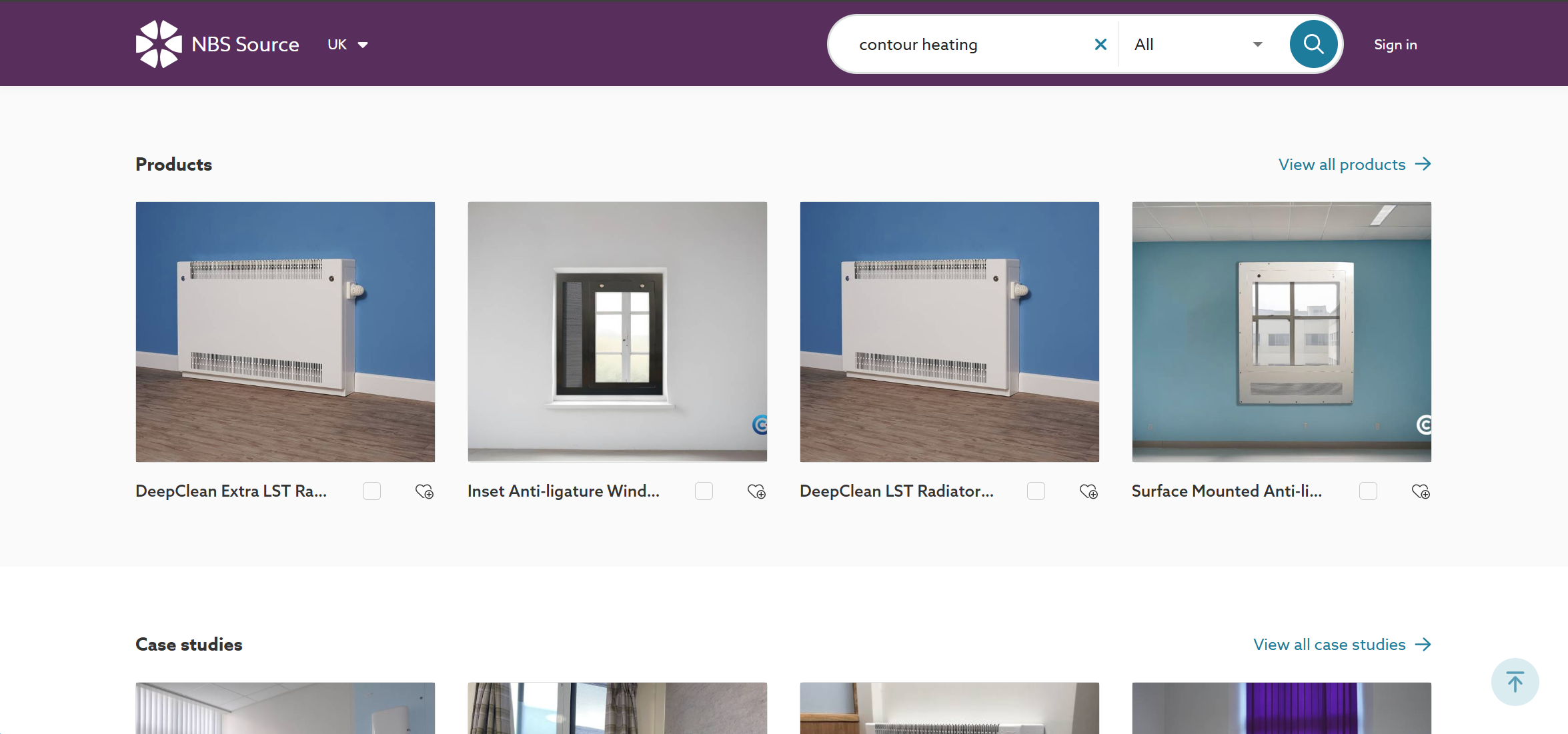This screenshot has height=734, width=1568.
Task: Click the back-to-top arrow button
Action: 1515,682
